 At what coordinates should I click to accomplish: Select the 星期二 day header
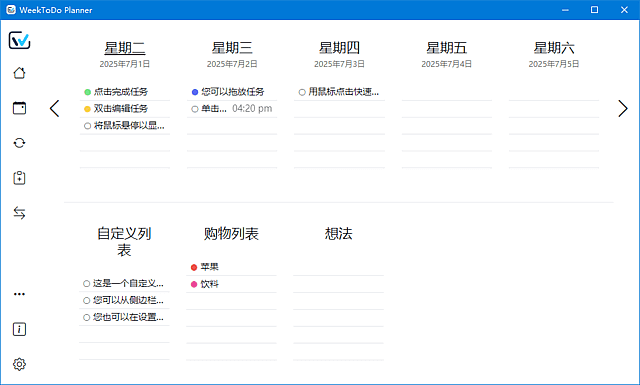125,48
